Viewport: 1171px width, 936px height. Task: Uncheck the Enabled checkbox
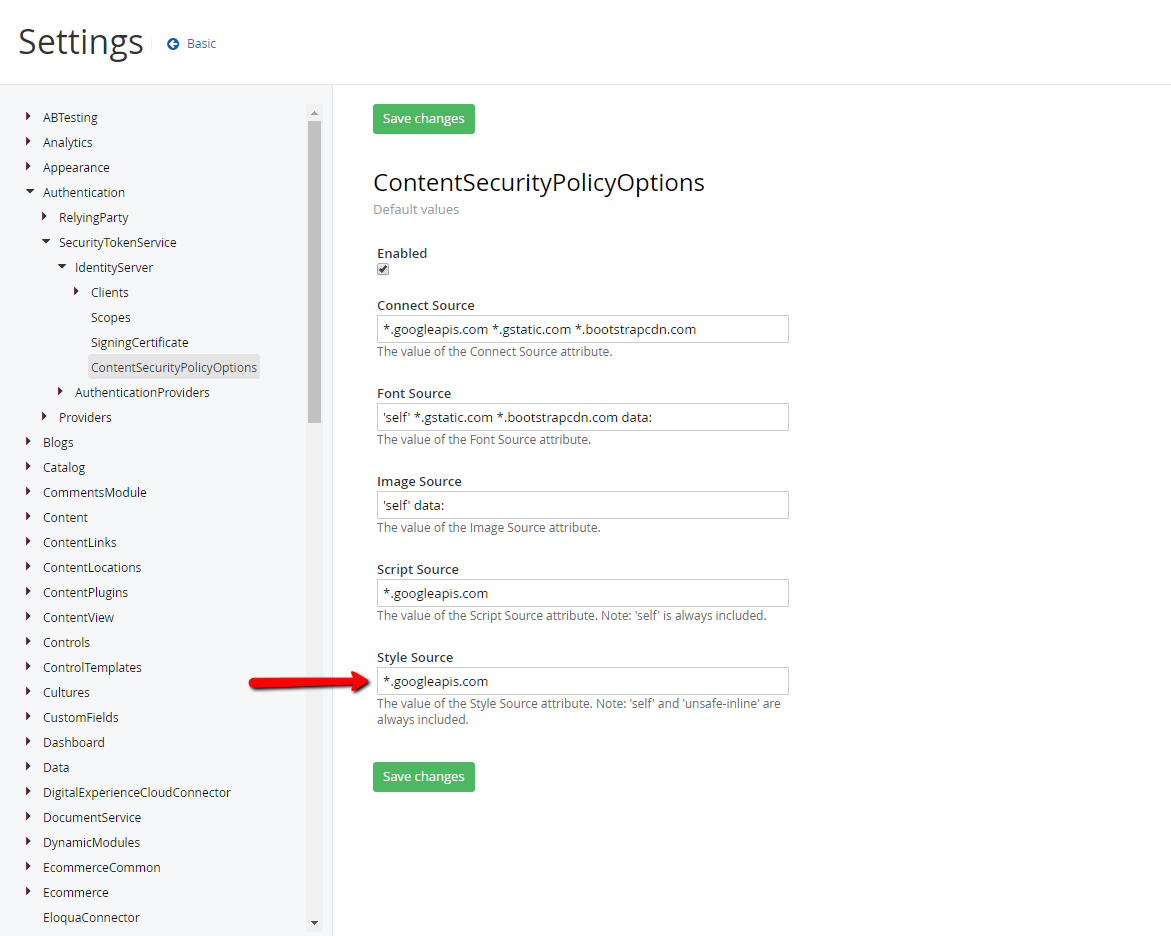coord(383,270)
